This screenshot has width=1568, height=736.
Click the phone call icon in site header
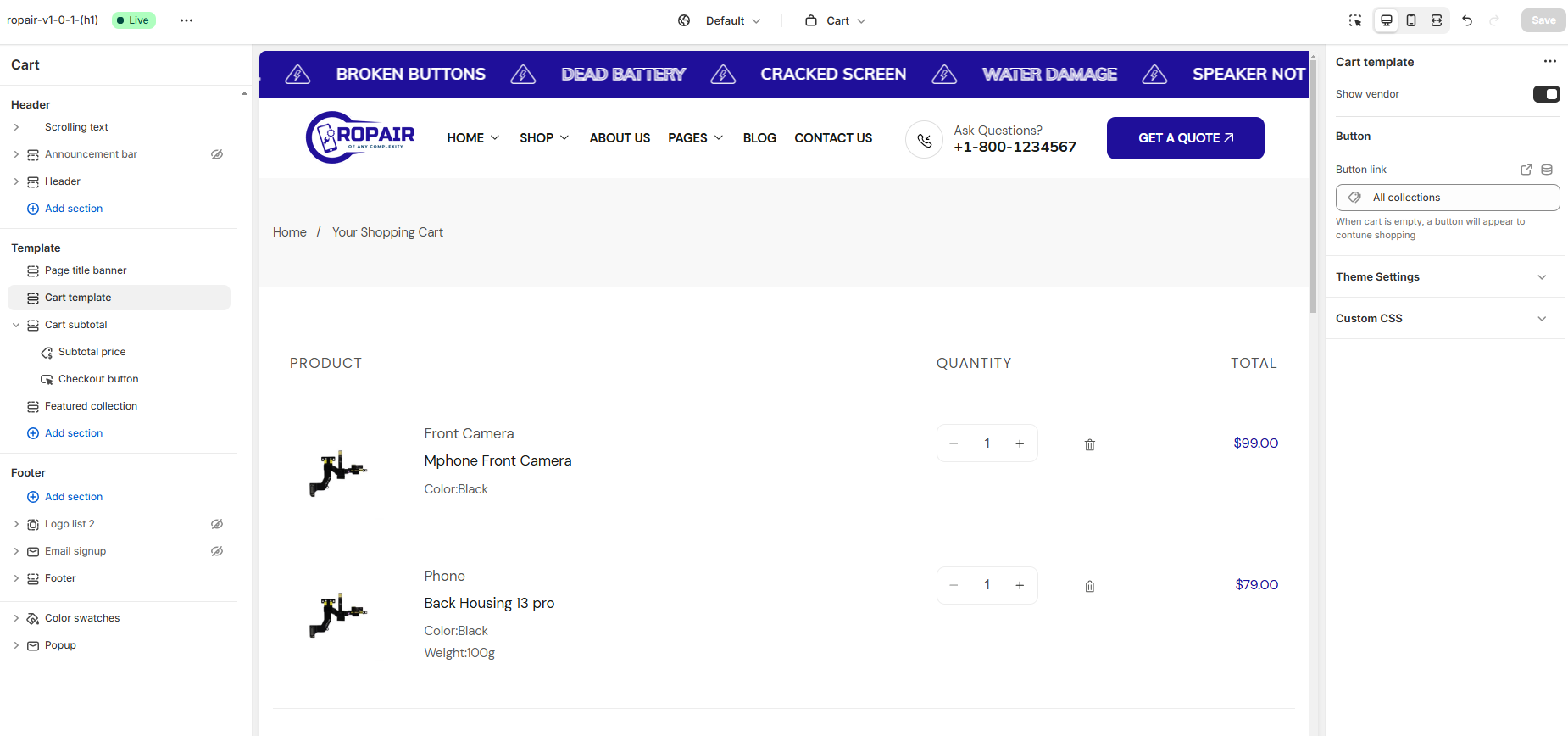924,140
